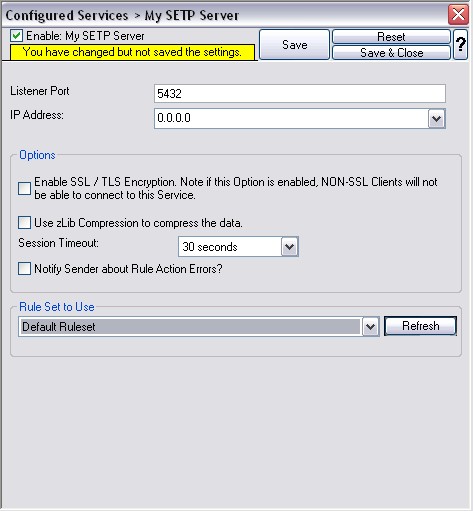This screenshot has width=473, height=511.
Task: Click the Save button
Action: tap(295, 44)
